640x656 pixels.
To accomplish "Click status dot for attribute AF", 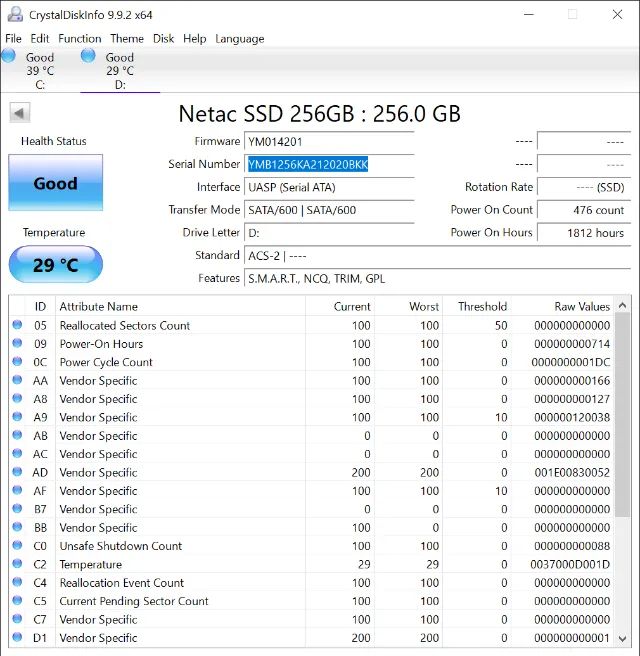I will click(x=17, y=490).
